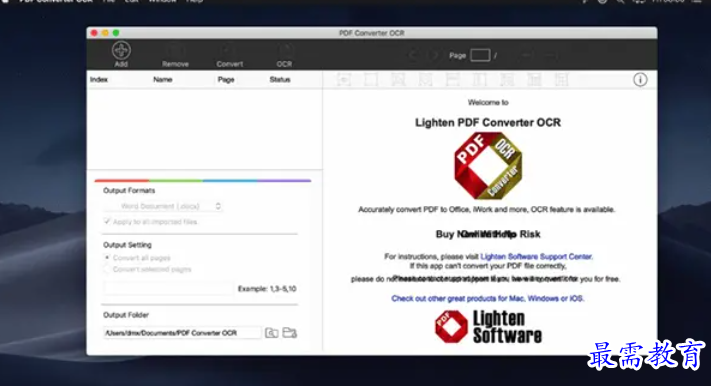Click the Add file icon
Screen dimensions: 711x386
[x=121, y=51]
